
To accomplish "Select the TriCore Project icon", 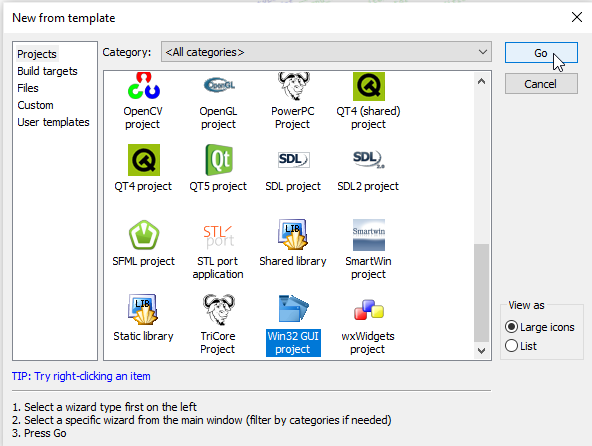I will coord(219,310).
